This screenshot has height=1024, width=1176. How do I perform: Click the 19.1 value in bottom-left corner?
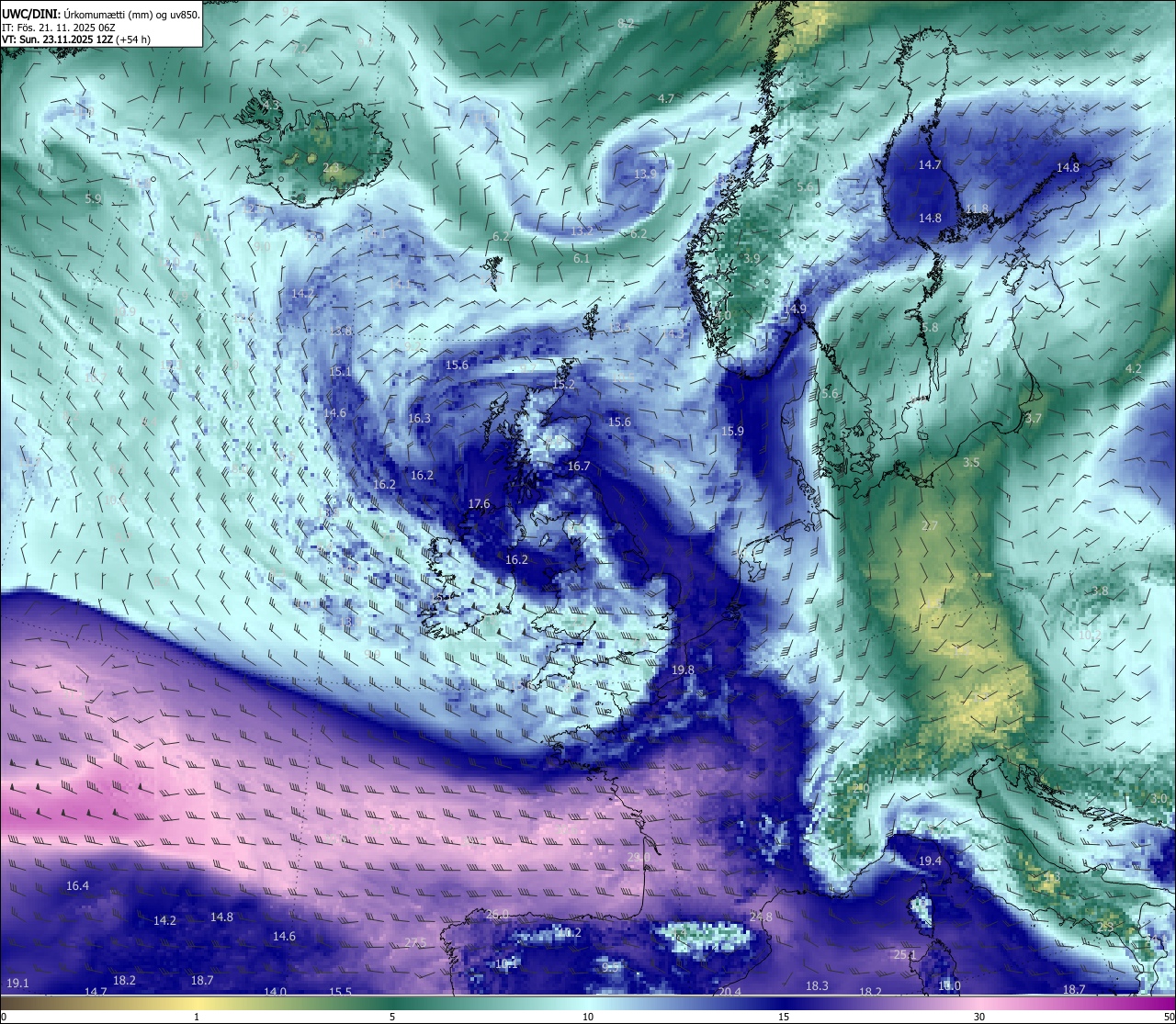click(17, 984)
